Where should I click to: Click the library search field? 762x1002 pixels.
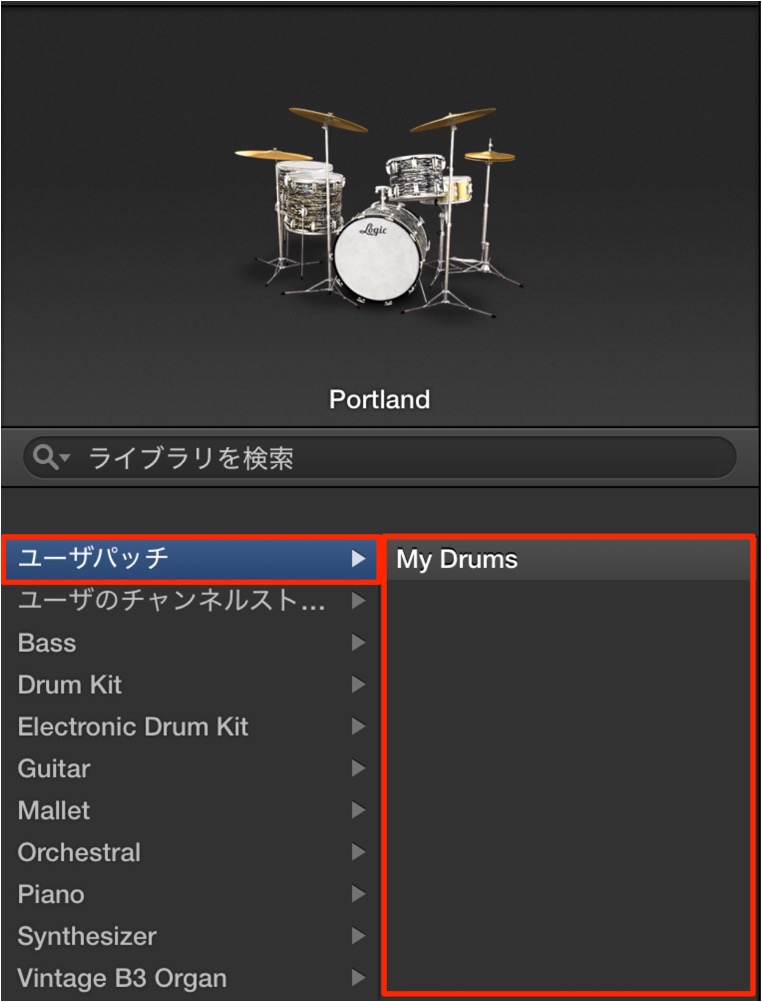pos(380,458)
